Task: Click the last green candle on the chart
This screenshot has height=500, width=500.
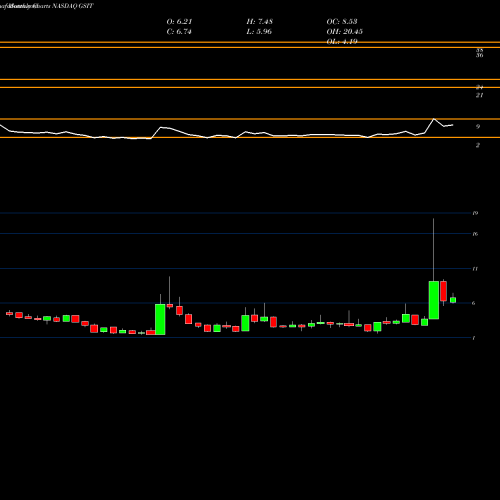Action: [453, 300]
